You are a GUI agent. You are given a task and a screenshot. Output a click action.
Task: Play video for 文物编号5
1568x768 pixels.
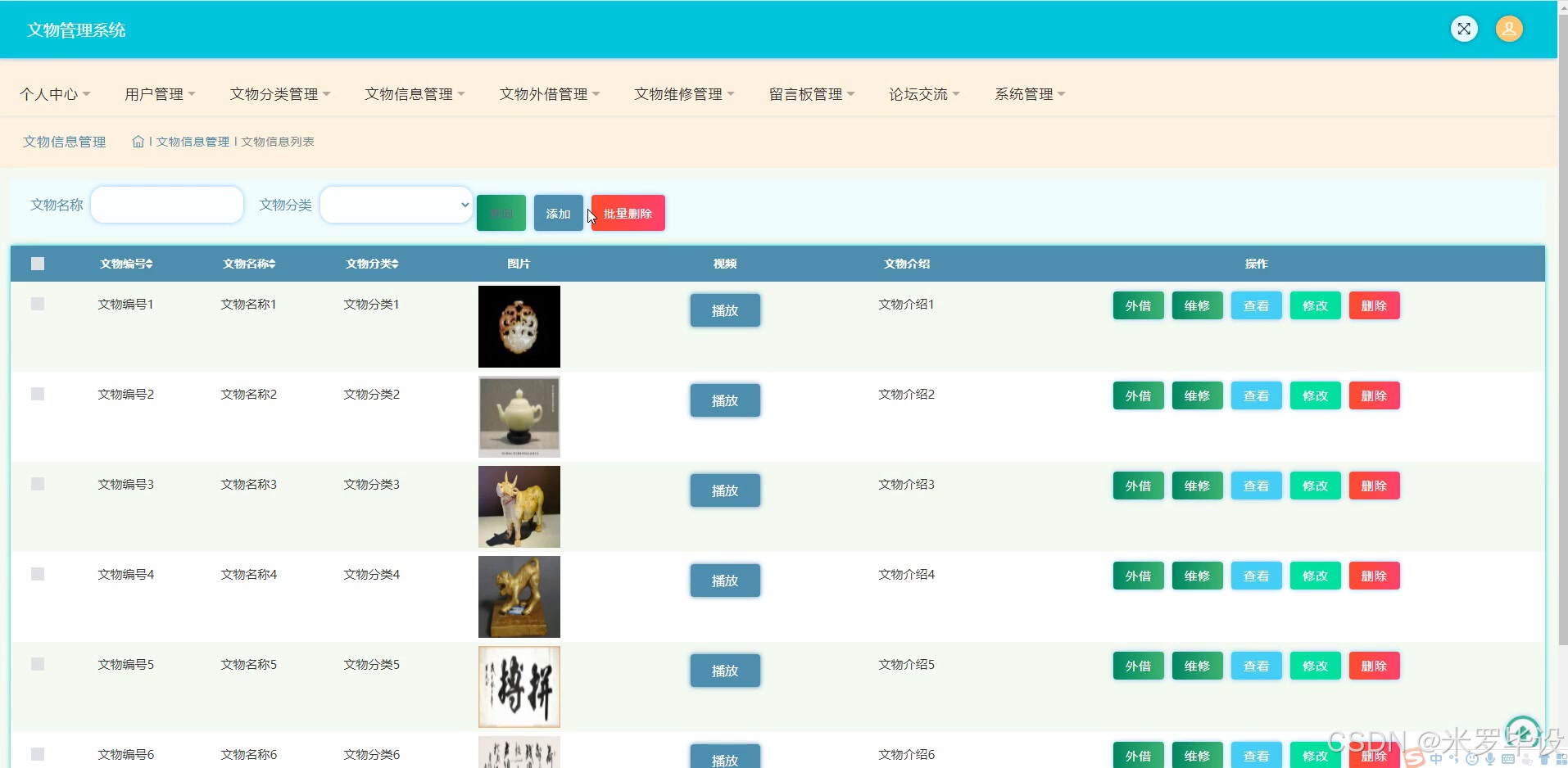[x=725, y=671]
